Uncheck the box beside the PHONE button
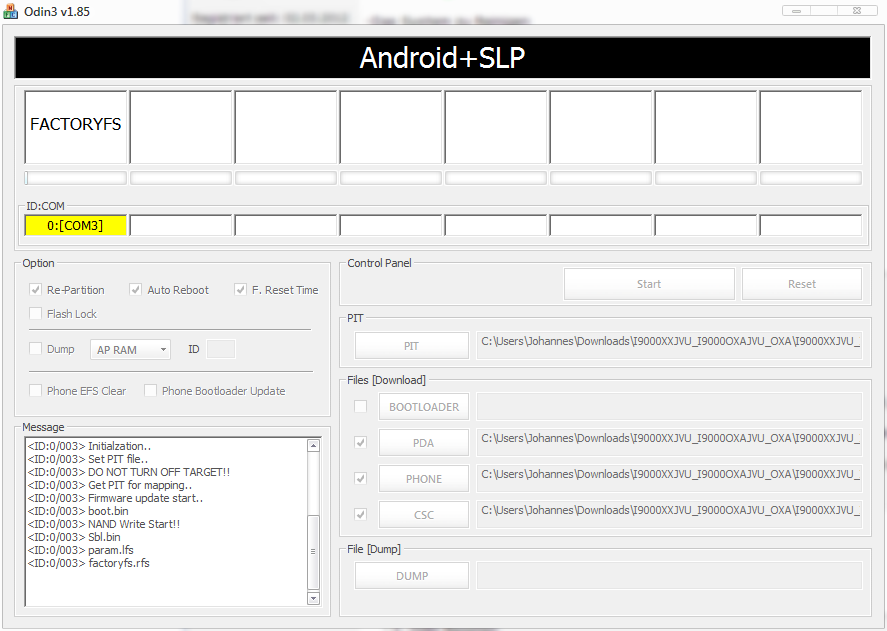The width and height of the screenshot is (887, 631). pyautogui.click(x=360, y=479)
